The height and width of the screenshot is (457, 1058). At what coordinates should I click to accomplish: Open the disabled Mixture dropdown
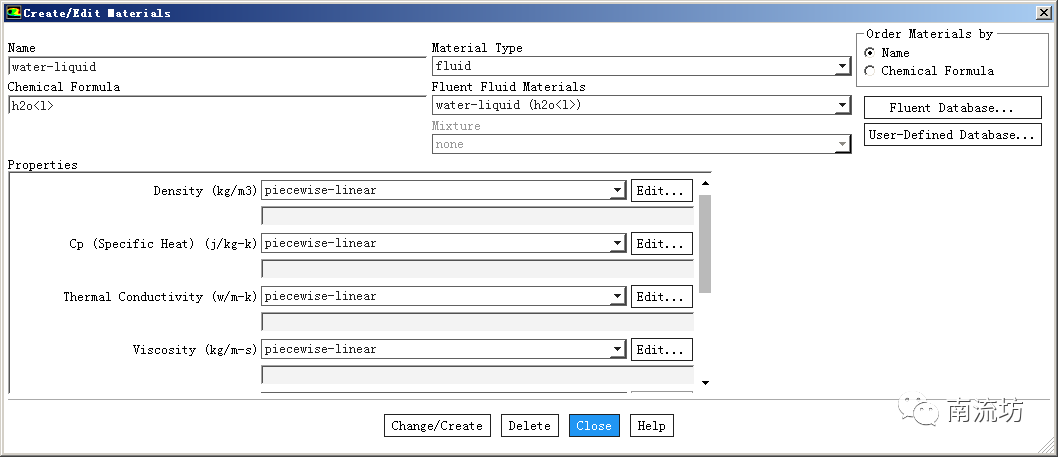(641, 144)
